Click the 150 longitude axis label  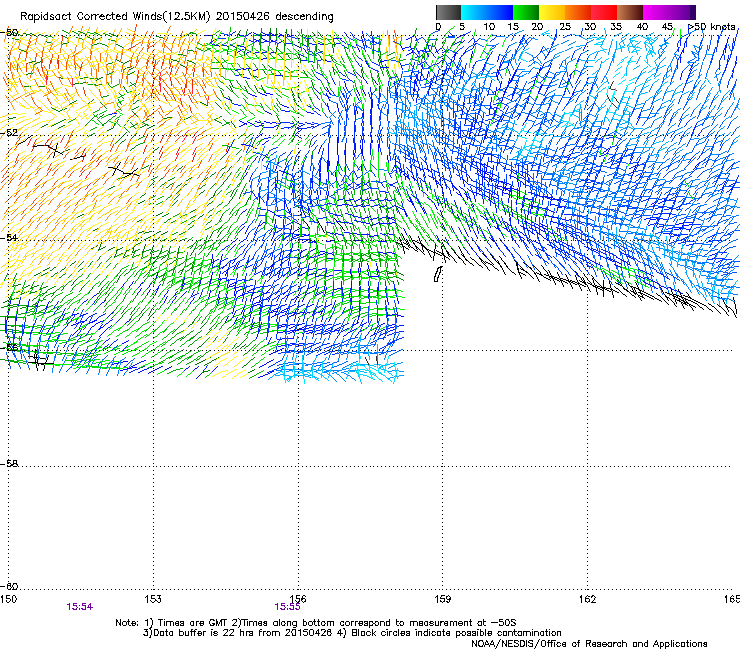tap(8, 599)
